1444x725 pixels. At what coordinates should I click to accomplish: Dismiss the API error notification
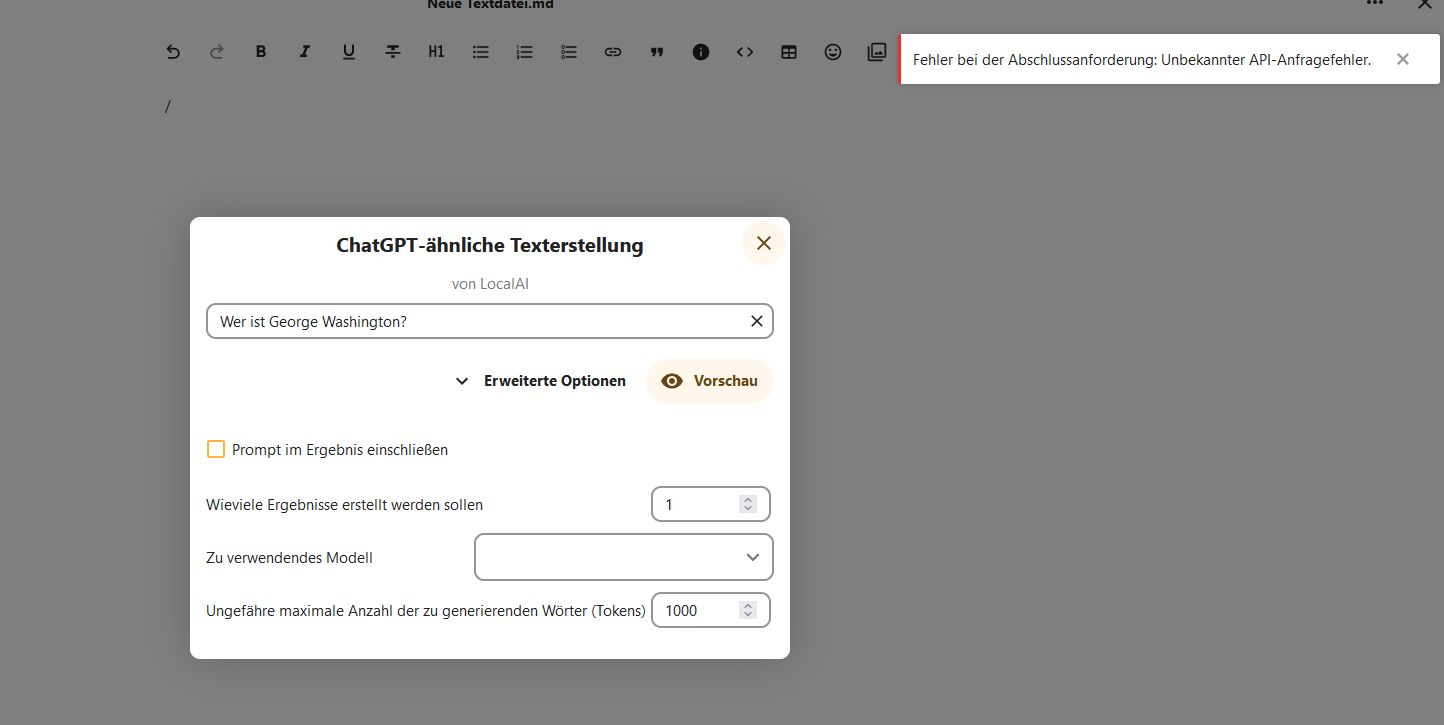coord(1402,59)
